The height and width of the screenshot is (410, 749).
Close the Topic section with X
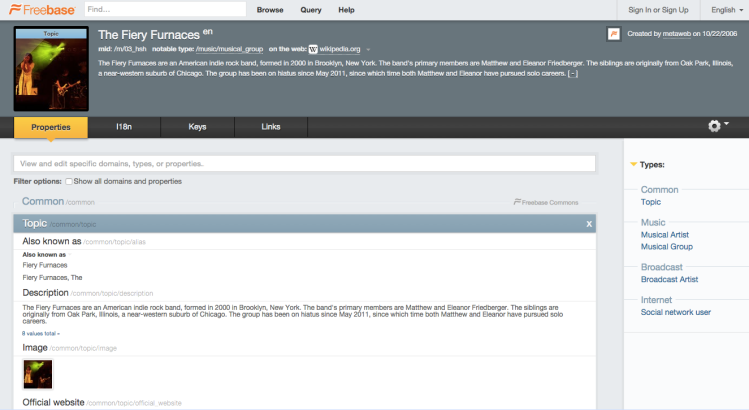(x=589, y=224)
